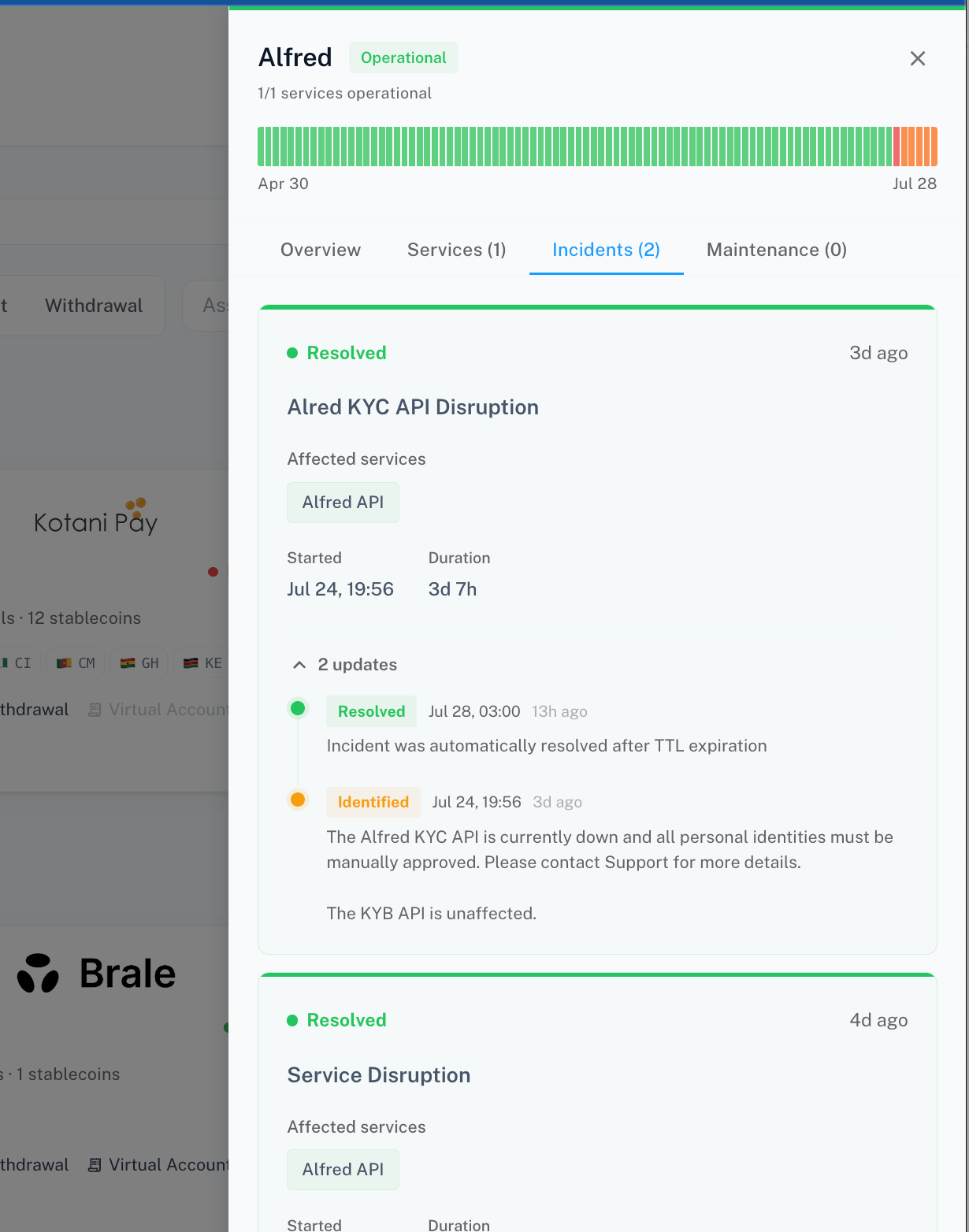Click Alfred API chip under Service Disruption

tap(343, 1170)
